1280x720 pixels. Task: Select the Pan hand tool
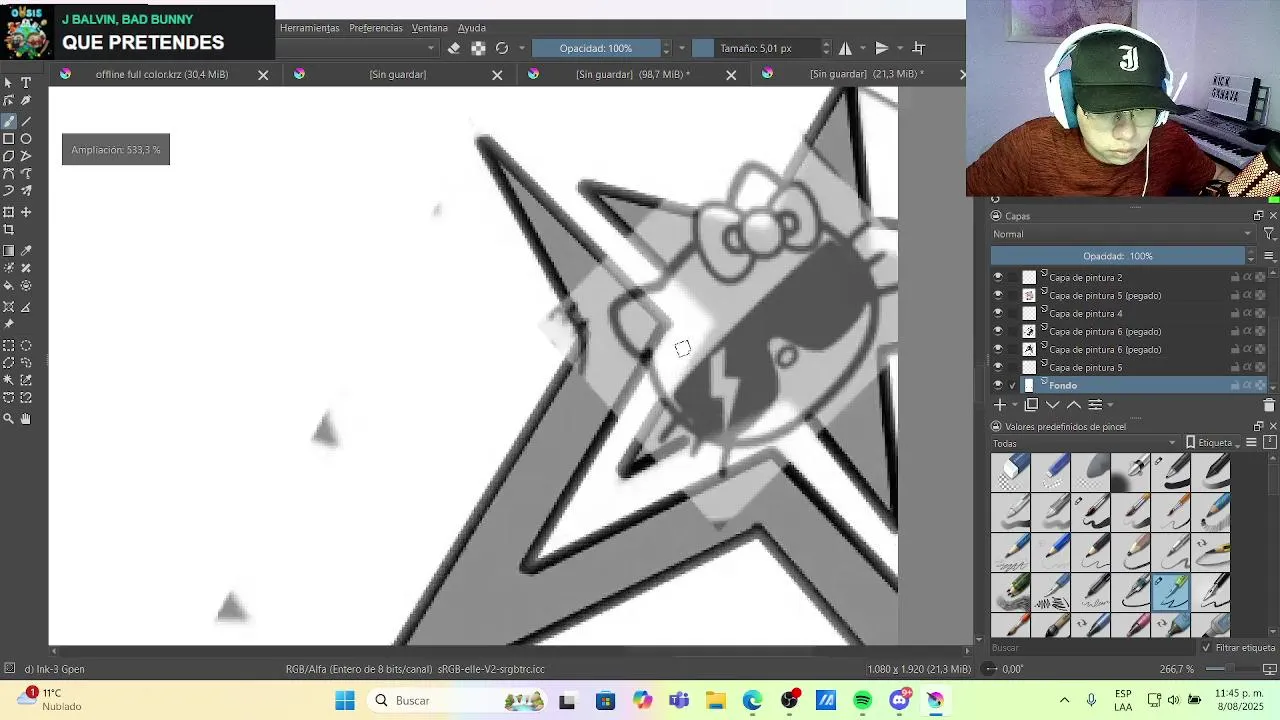(26, 419)
